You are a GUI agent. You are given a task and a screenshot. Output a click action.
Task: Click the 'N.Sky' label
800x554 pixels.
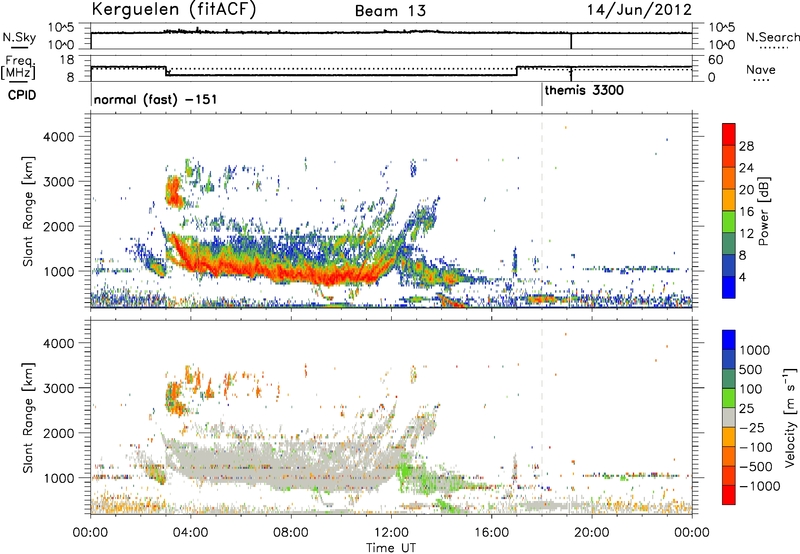click(x=19, y=37)
